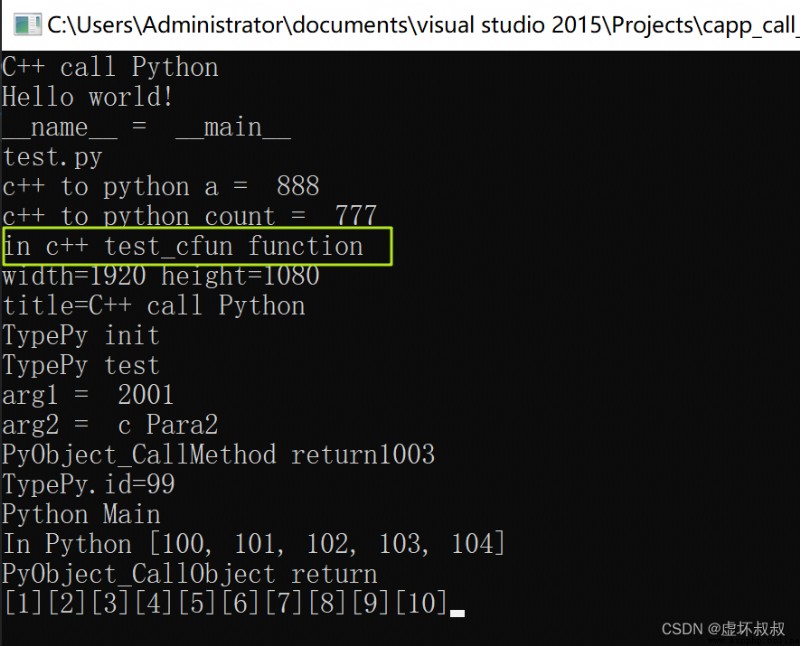This screenshot has width=800, height=646.
Task: Click the 'PyObject_CallObject return' line
Action: [x=190, y=574]
